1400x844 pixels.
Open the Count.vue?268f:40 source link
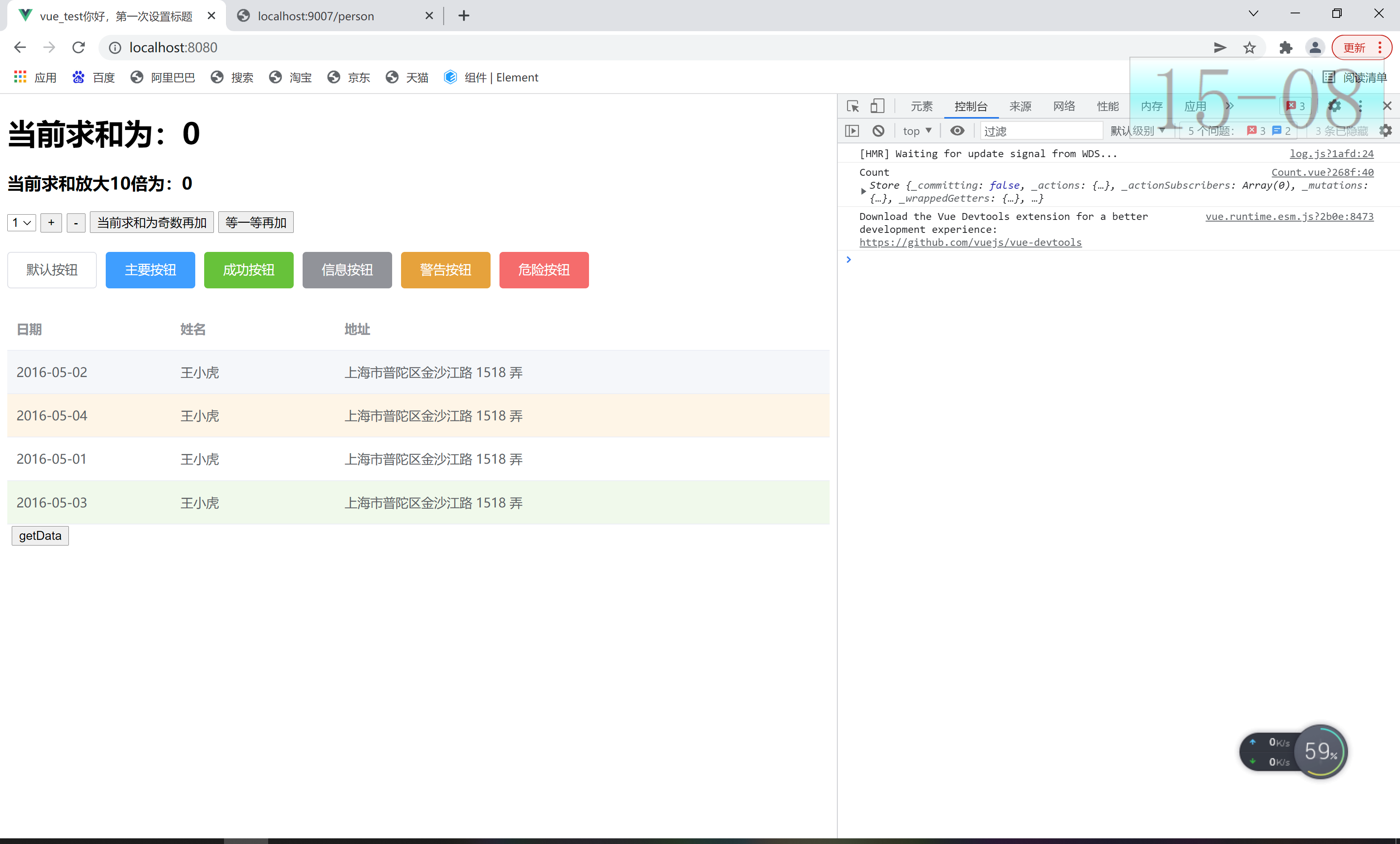1322,172
